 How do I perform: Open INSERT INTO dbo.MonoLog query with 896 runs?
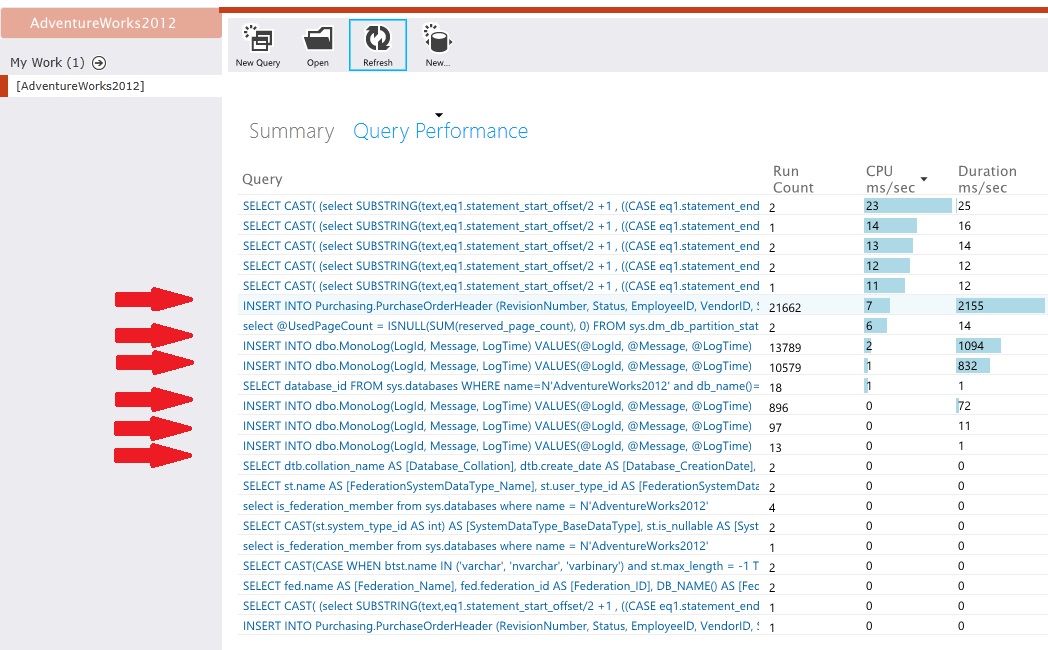click(x=497, y=406)
